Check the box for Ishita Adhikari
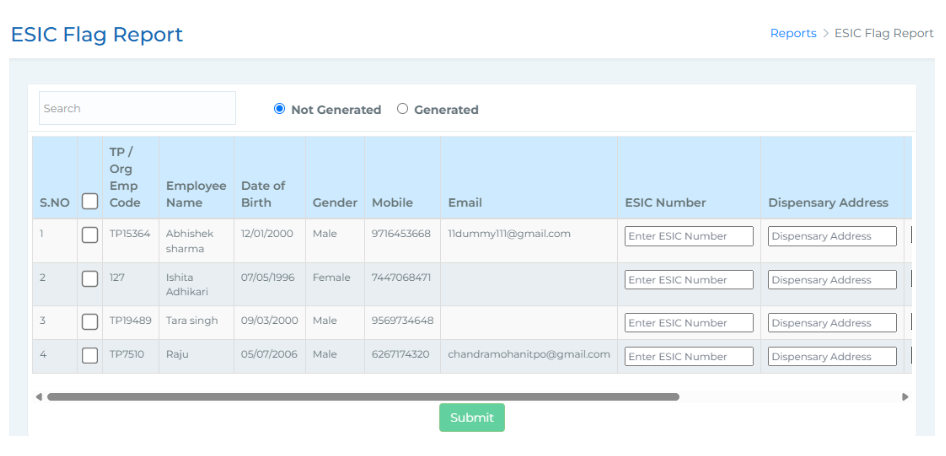Screen dimensions: 946x456 click(90, 279)
